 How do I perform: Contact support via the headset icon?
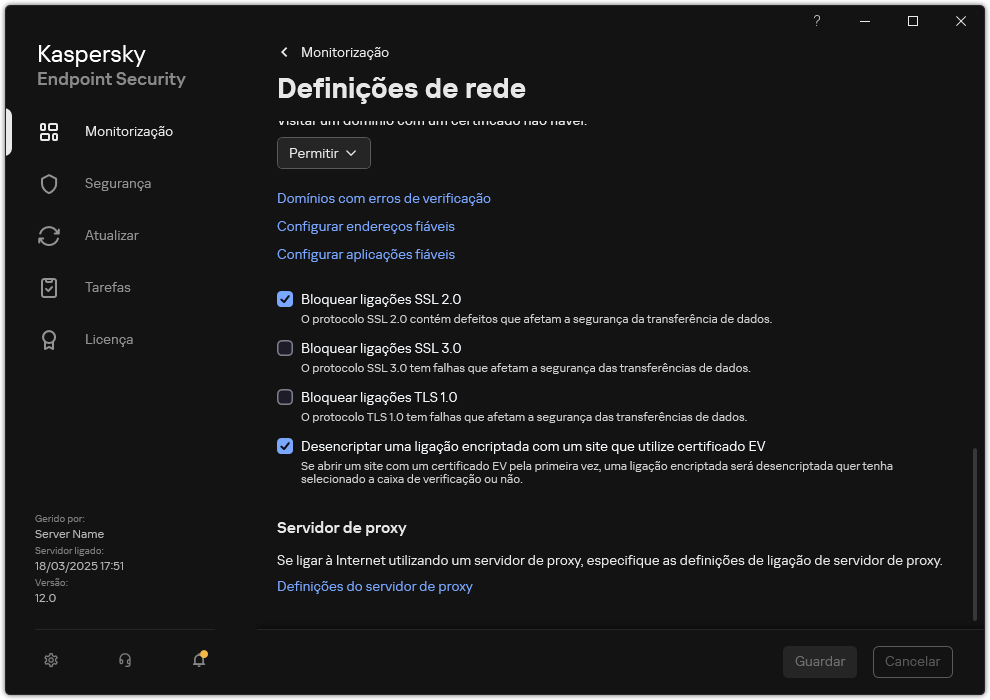click(x=124, y=660)
